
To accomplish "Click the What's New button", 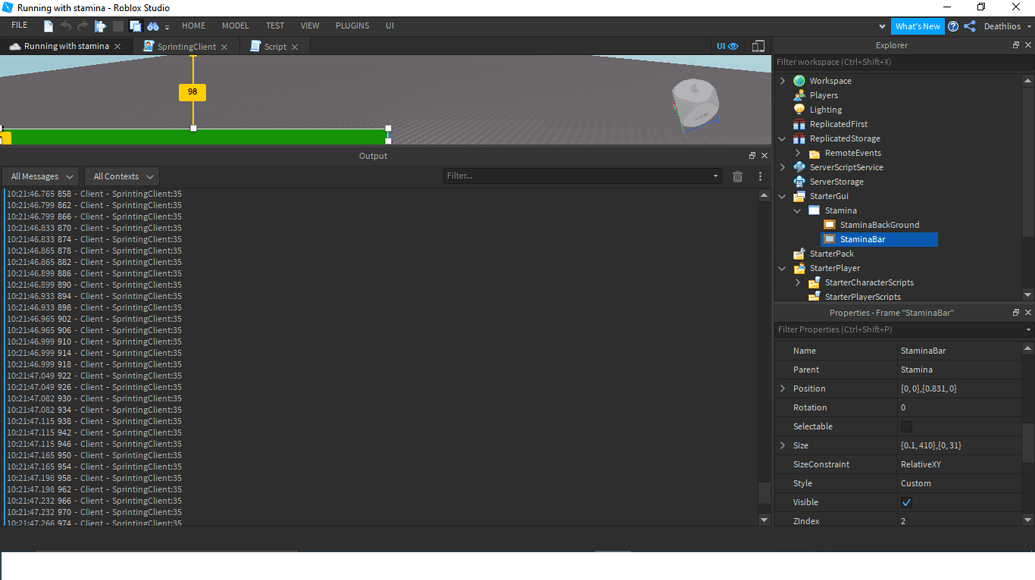I will pyautogui.click(x=918, y=26).
